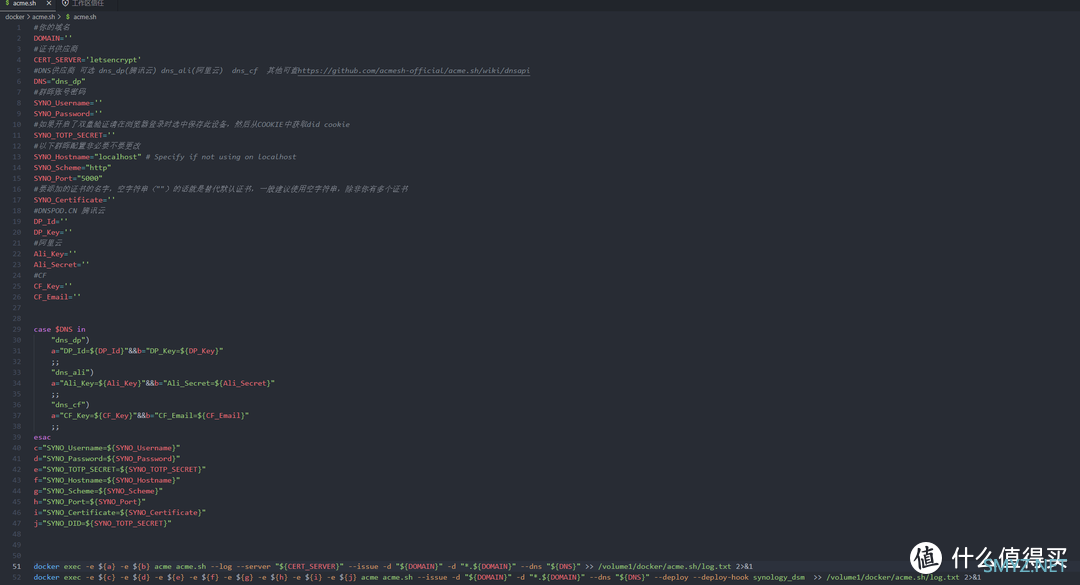Click the j="SYNO_DID=..." line
Viewport: 1080px width, 585px height.
pyautogui.click(x=102, y=523)
